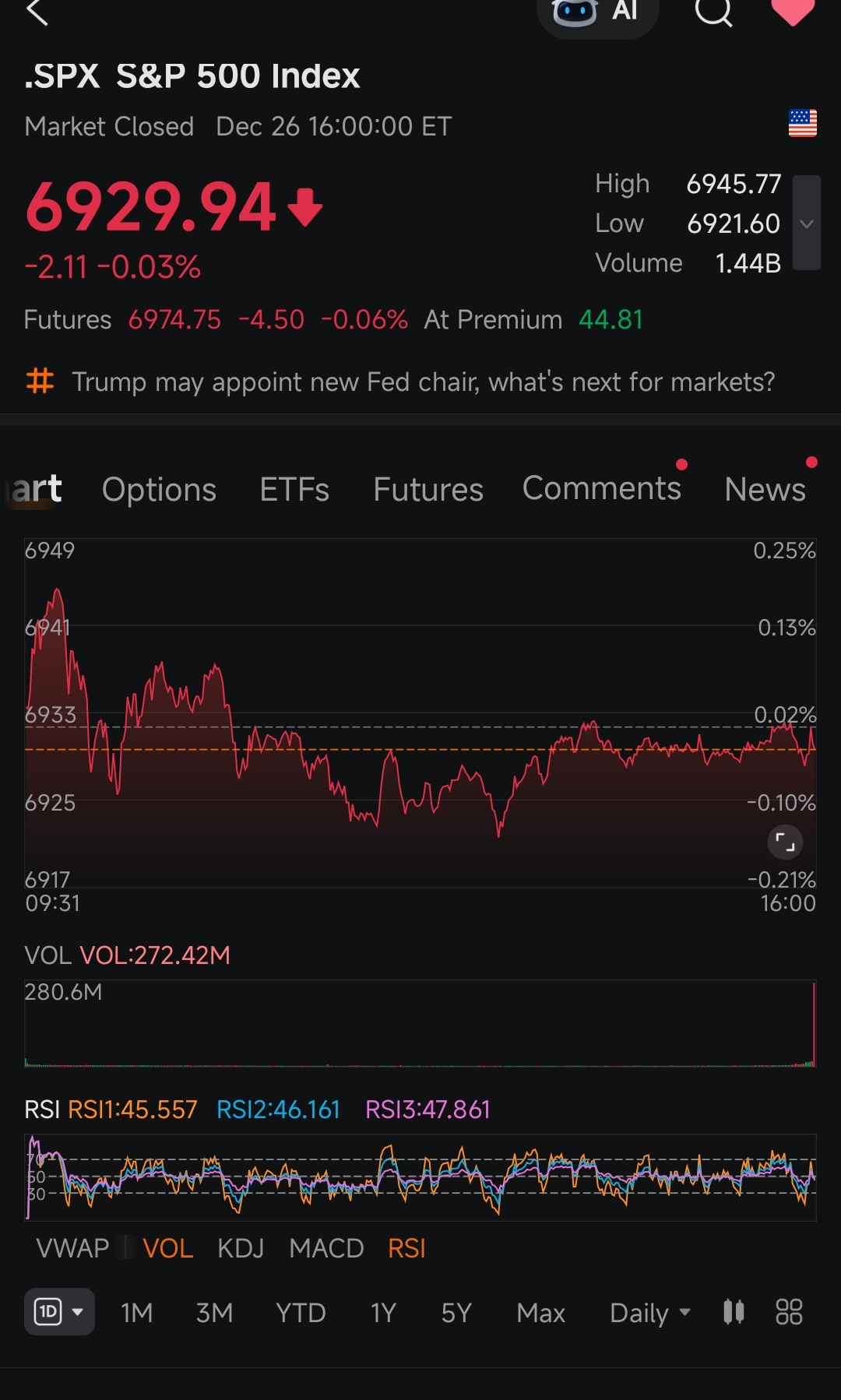Open the AI robot assistant
Viewport: 841px width, 1400px height.
click(x=597, y=12)
